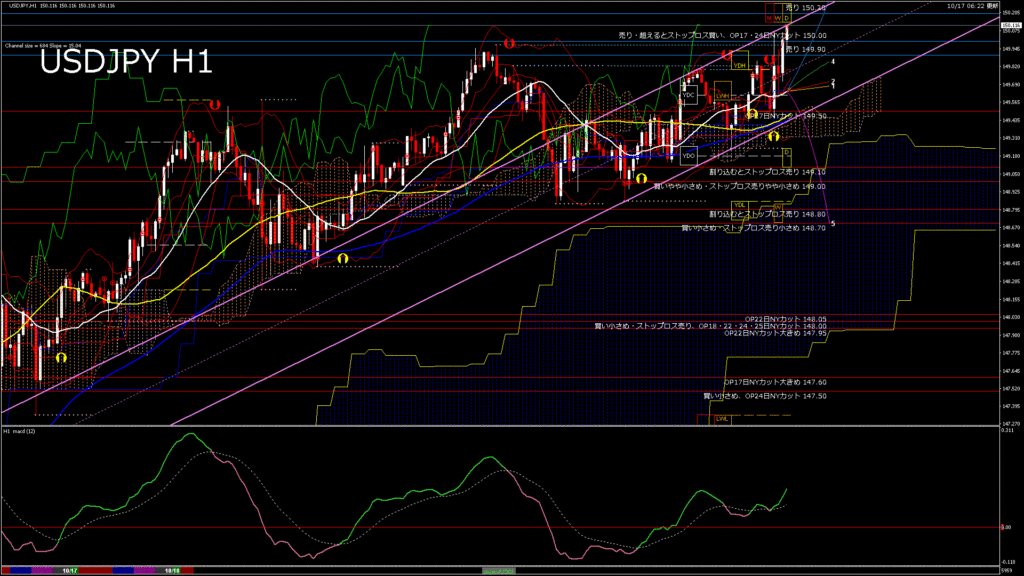Click the YDH level label box
This screenshot has height=576, width=1024.
click(740, 65)
